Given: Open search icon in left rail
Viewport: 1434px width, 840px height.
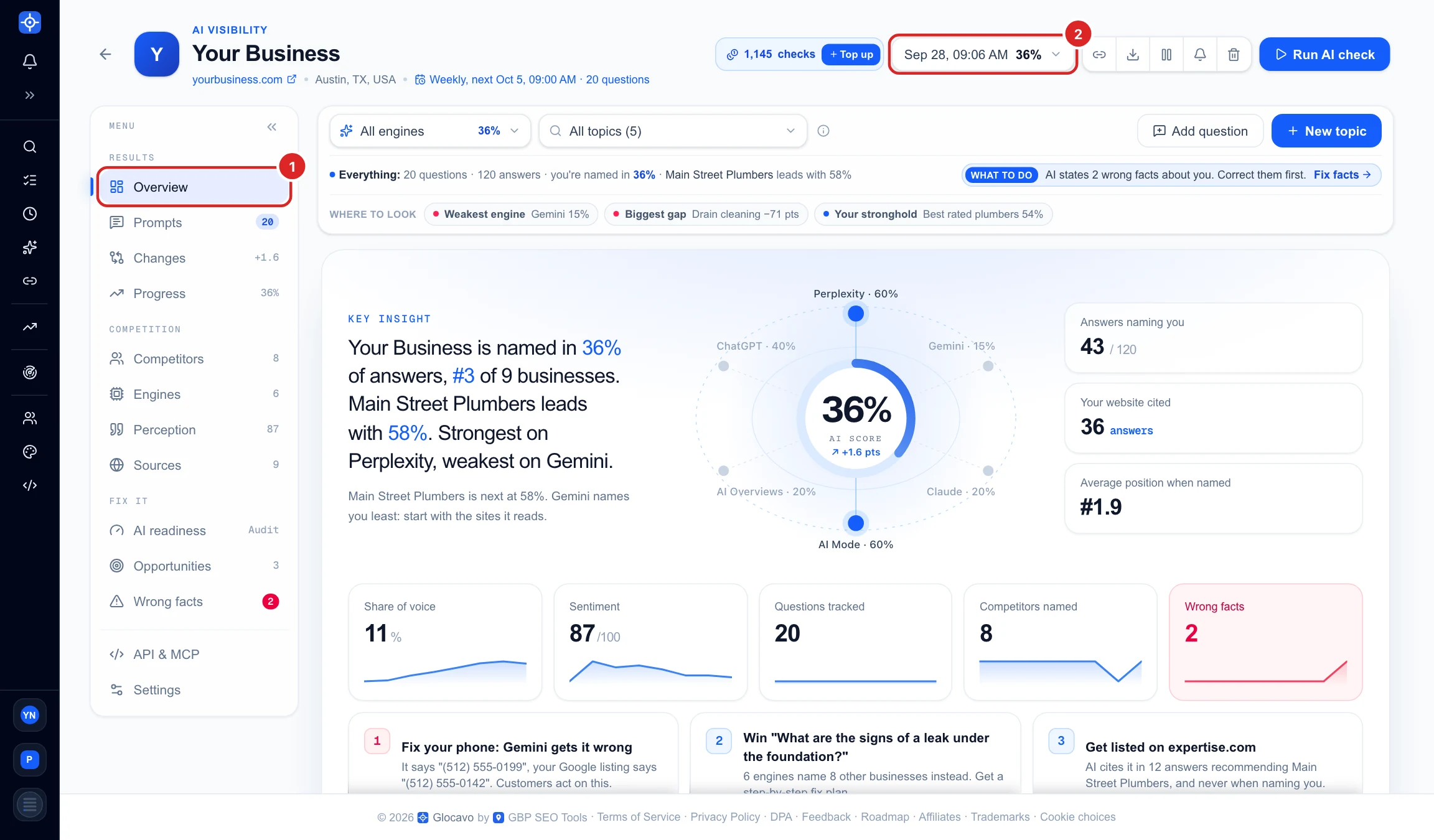Looking at the screenshot, I should click(29, 147).
